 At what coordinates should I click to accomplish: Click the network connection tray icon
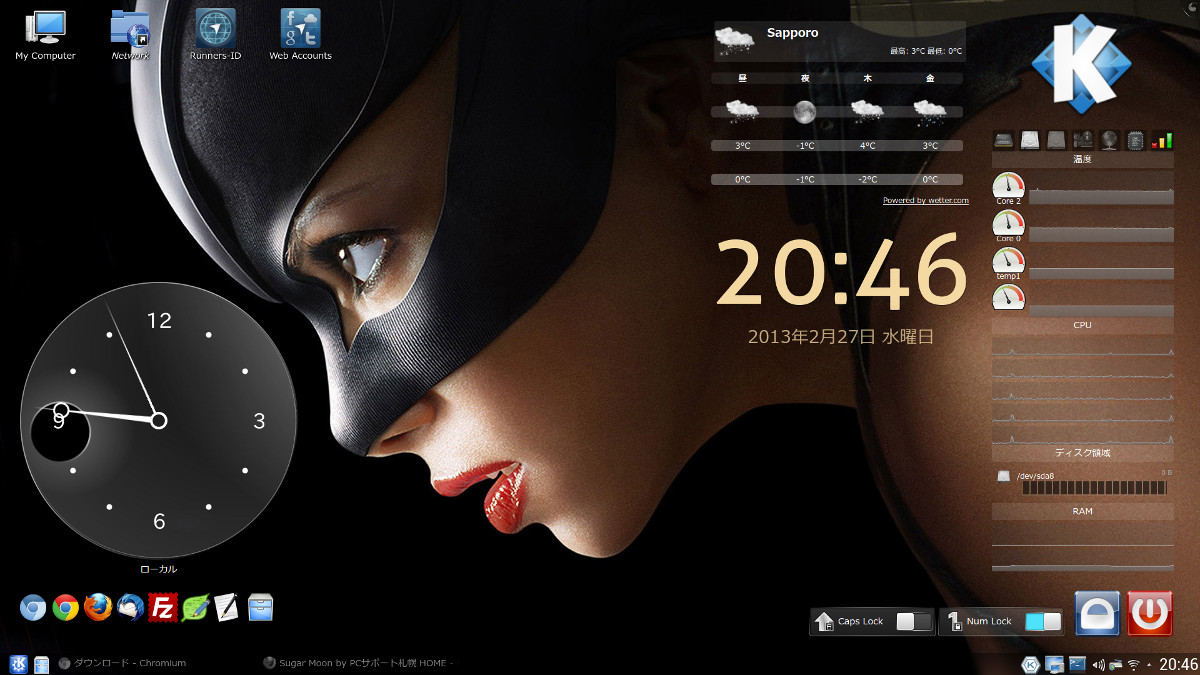(1116, 665)
